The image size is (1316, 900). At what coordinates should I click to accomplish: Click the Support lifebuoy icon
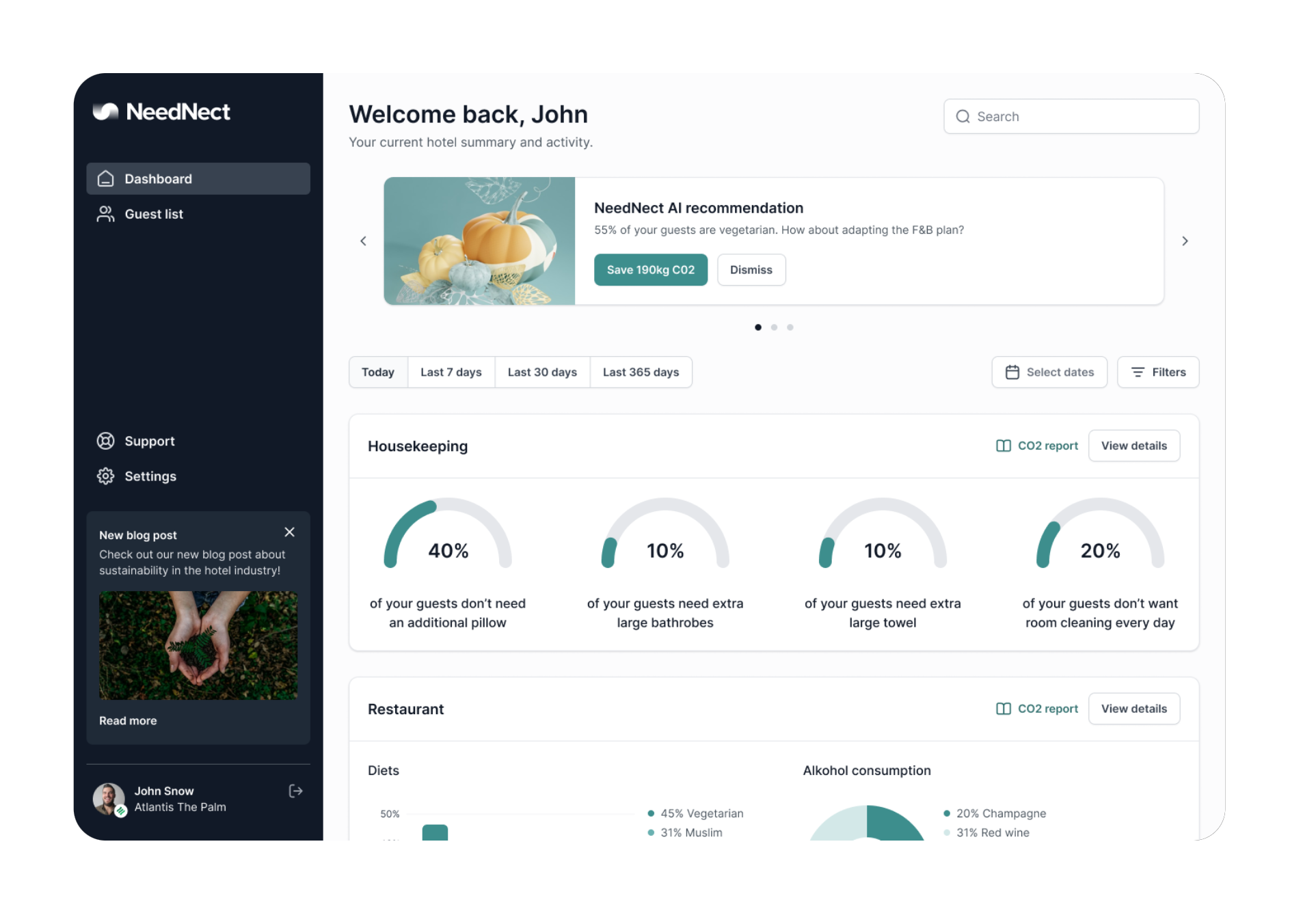pos(105,441)
